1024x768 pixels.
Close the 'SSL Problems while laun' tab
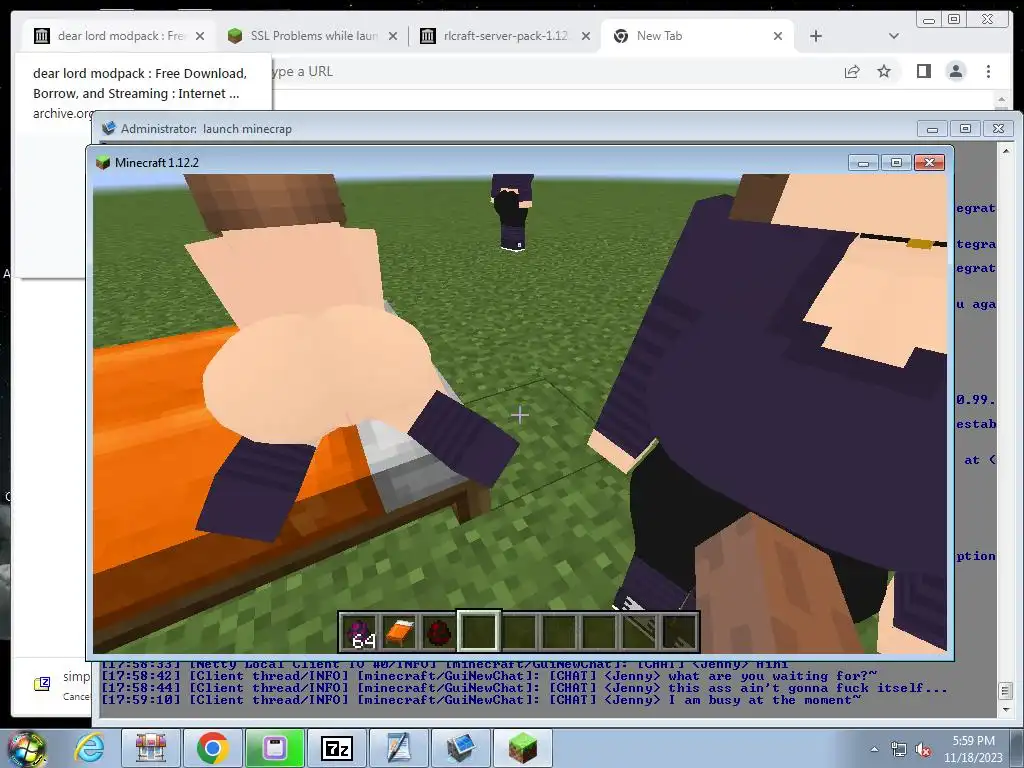coord(393,36)
